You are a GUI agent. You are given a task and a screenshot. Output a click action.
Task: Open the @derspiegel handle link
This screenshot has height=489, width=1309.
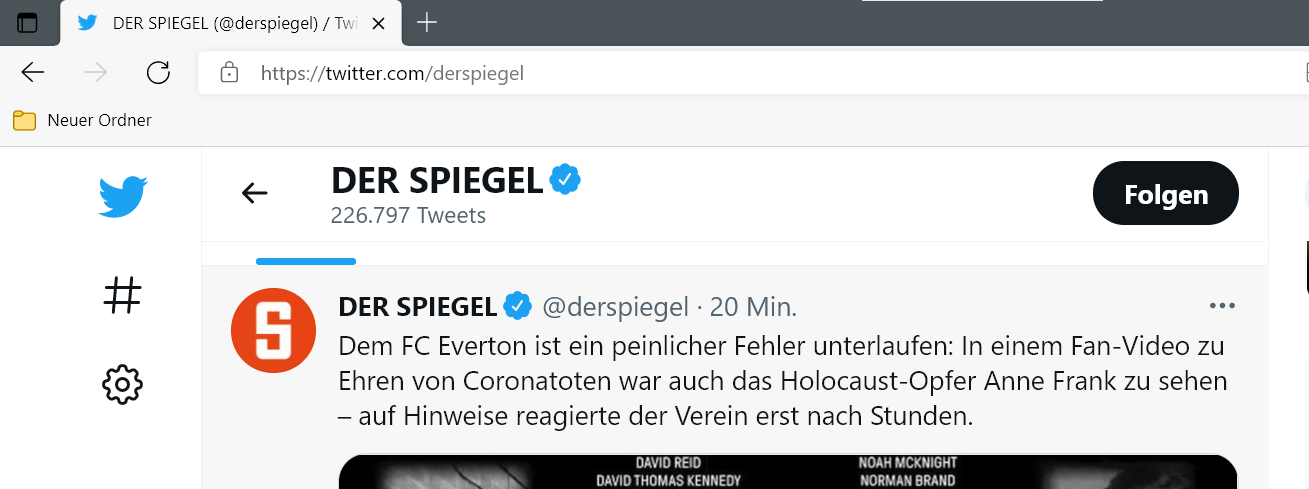615,306
